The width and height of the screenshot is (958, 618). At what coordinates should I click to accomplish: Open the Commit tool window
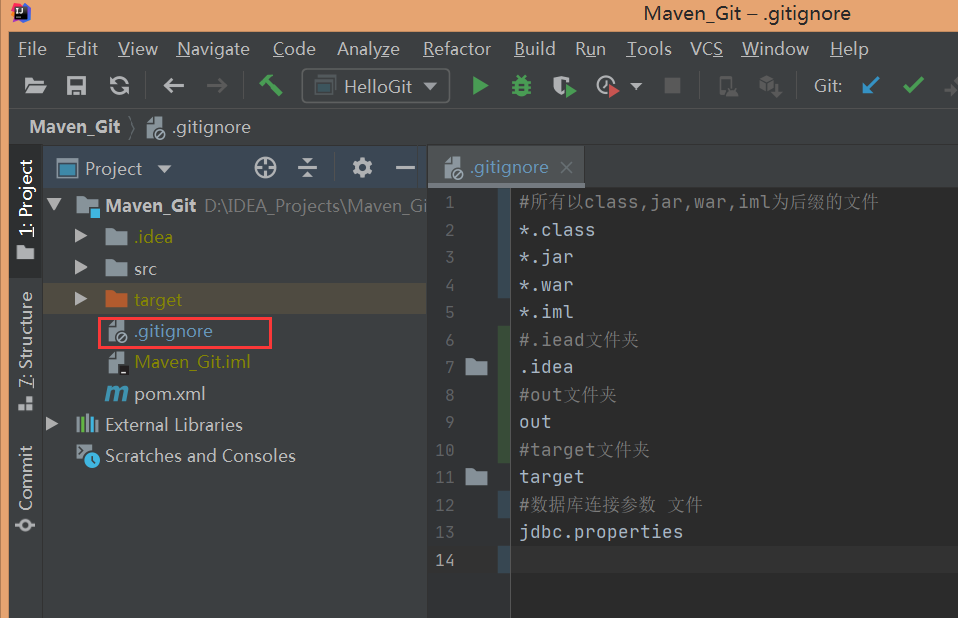26,488
